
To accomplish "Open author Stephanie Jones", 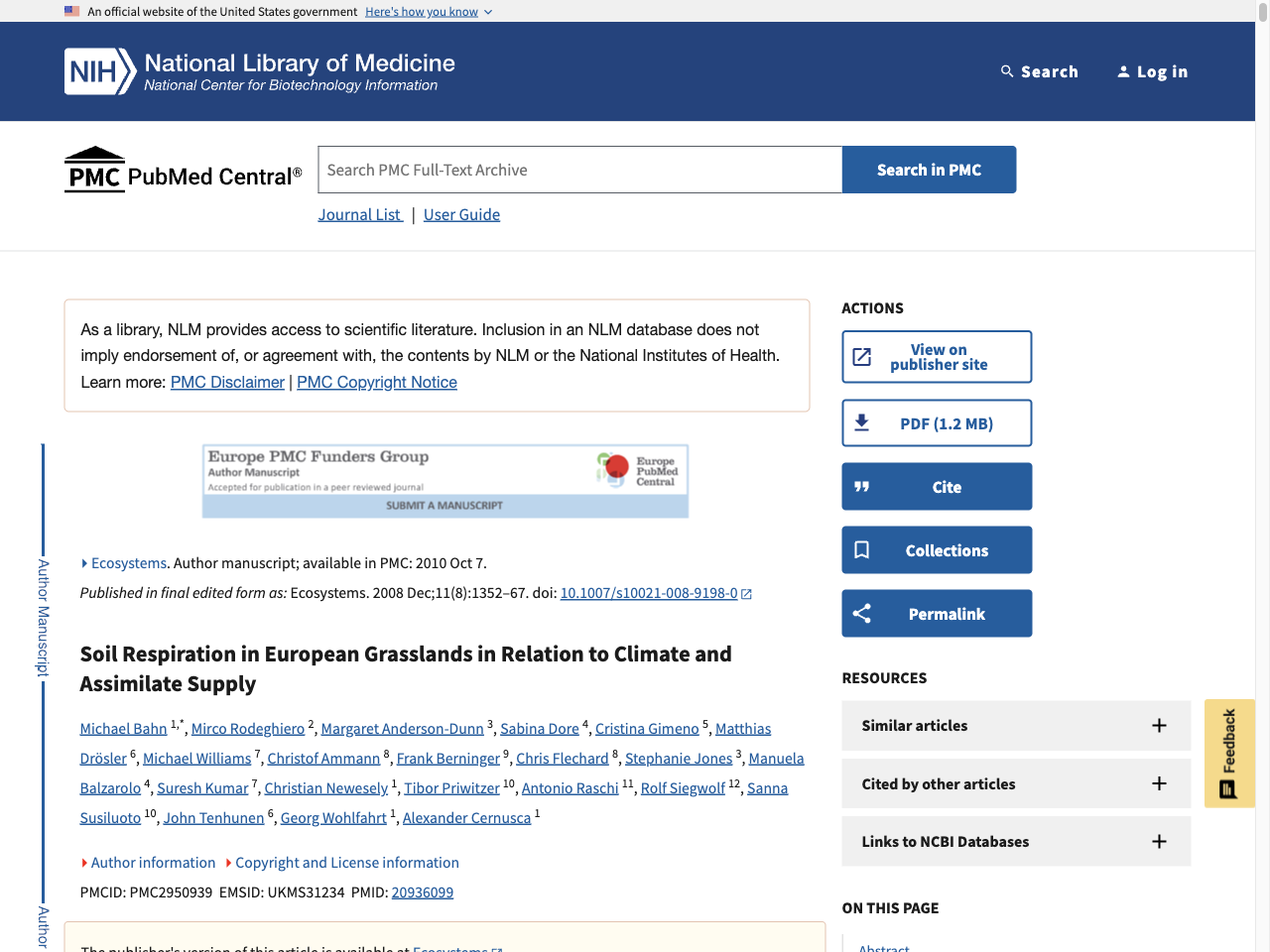I will 679,759.
